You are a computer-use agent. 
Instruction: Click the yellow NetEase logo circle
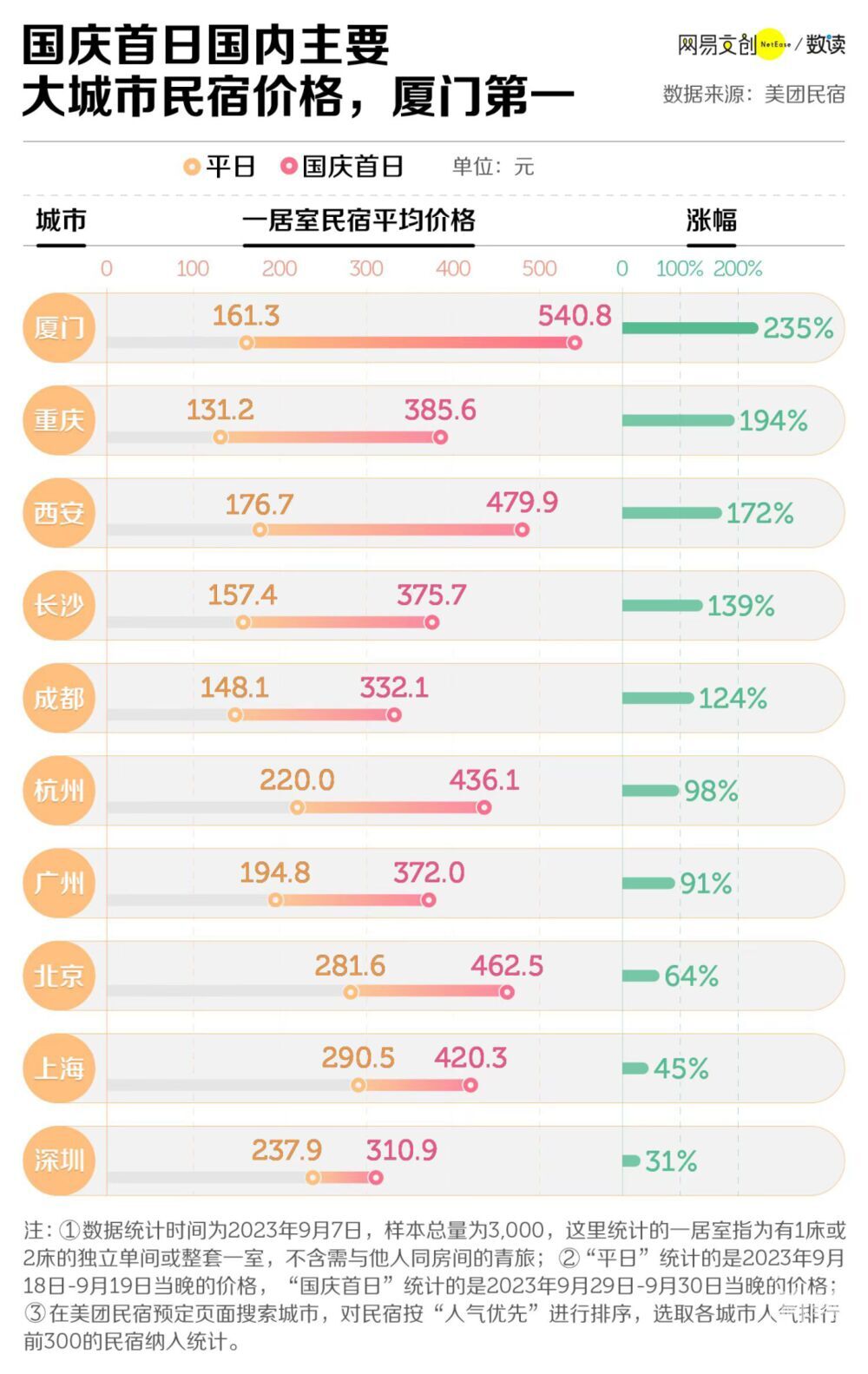(x=772, y=44)
